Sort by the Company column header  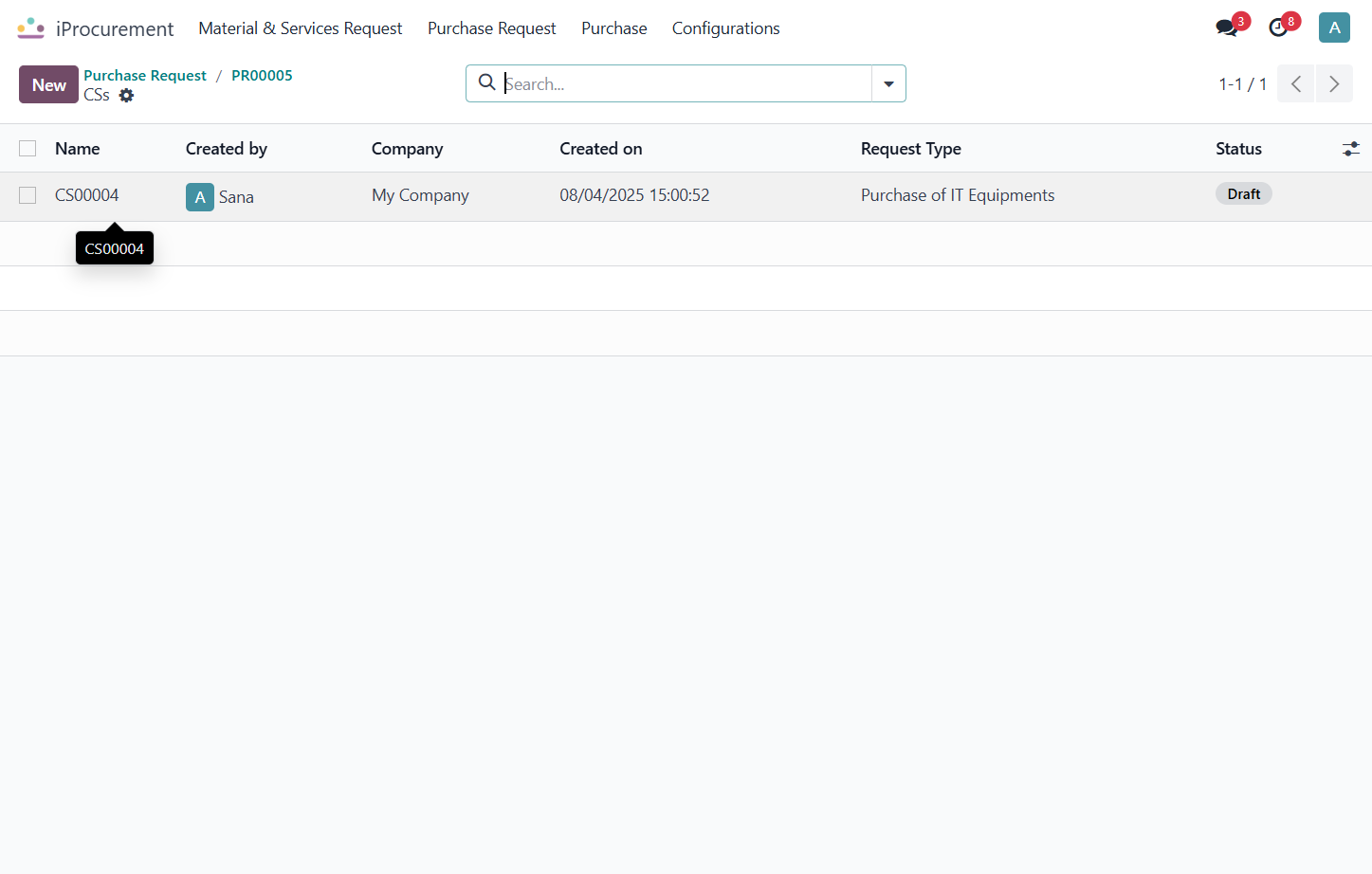pyautogui.click(x=407, y=149)
